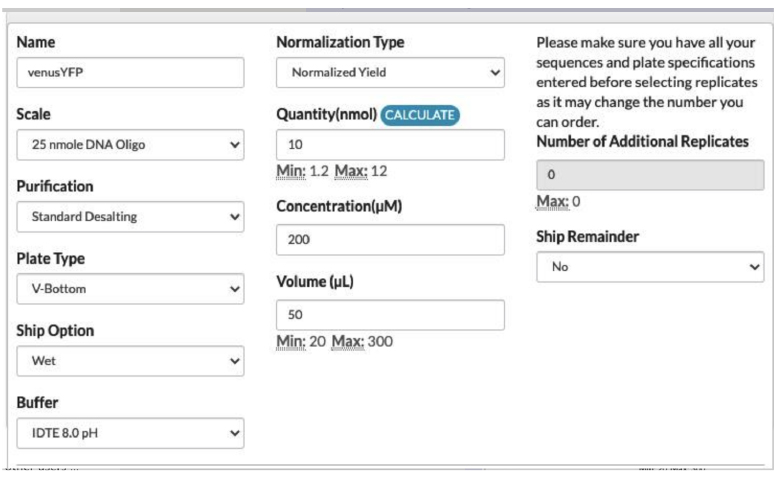
Task: Click the Ship Remainder heading label
Action: (x=591, y=238)
